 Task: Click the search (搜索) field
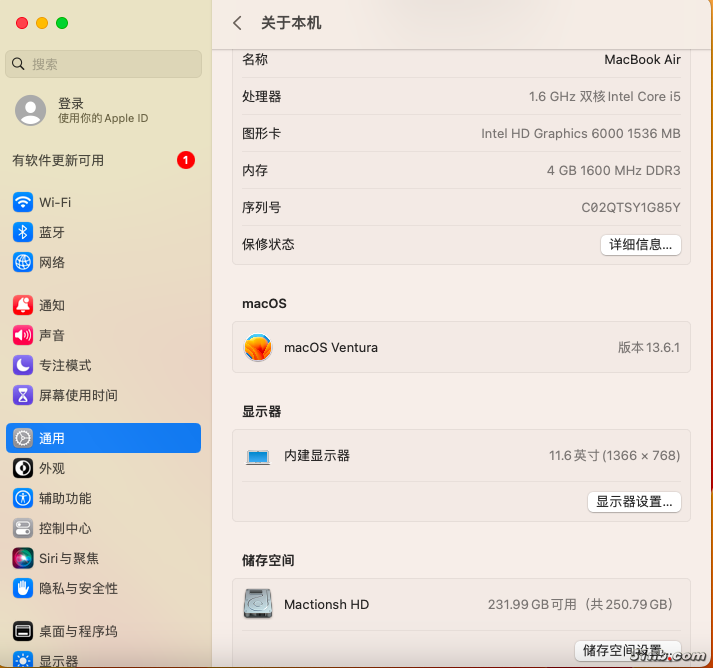103,64
